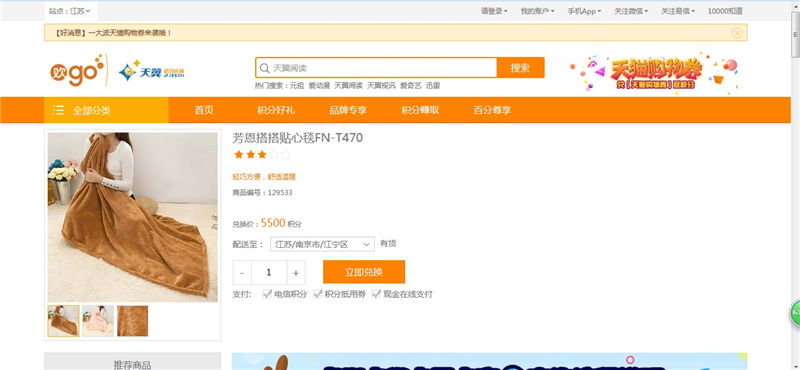This screenshot has height=370, width=800.
Task: Open the 全部分类 category menu
Action: tap(106, 110)
